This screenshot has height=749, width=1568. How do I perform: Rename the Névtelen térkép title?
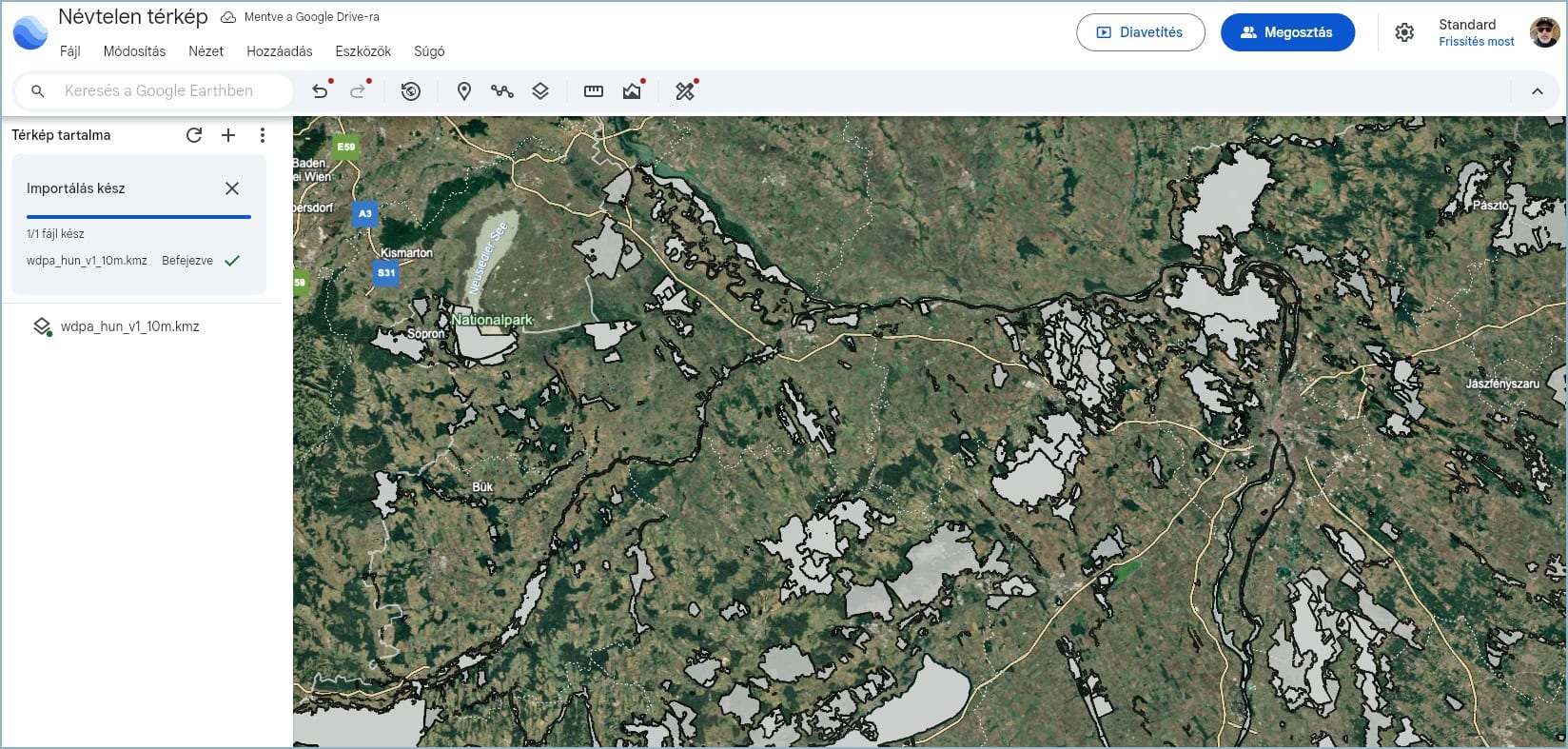pyautogui.click(x=133, y=17)
